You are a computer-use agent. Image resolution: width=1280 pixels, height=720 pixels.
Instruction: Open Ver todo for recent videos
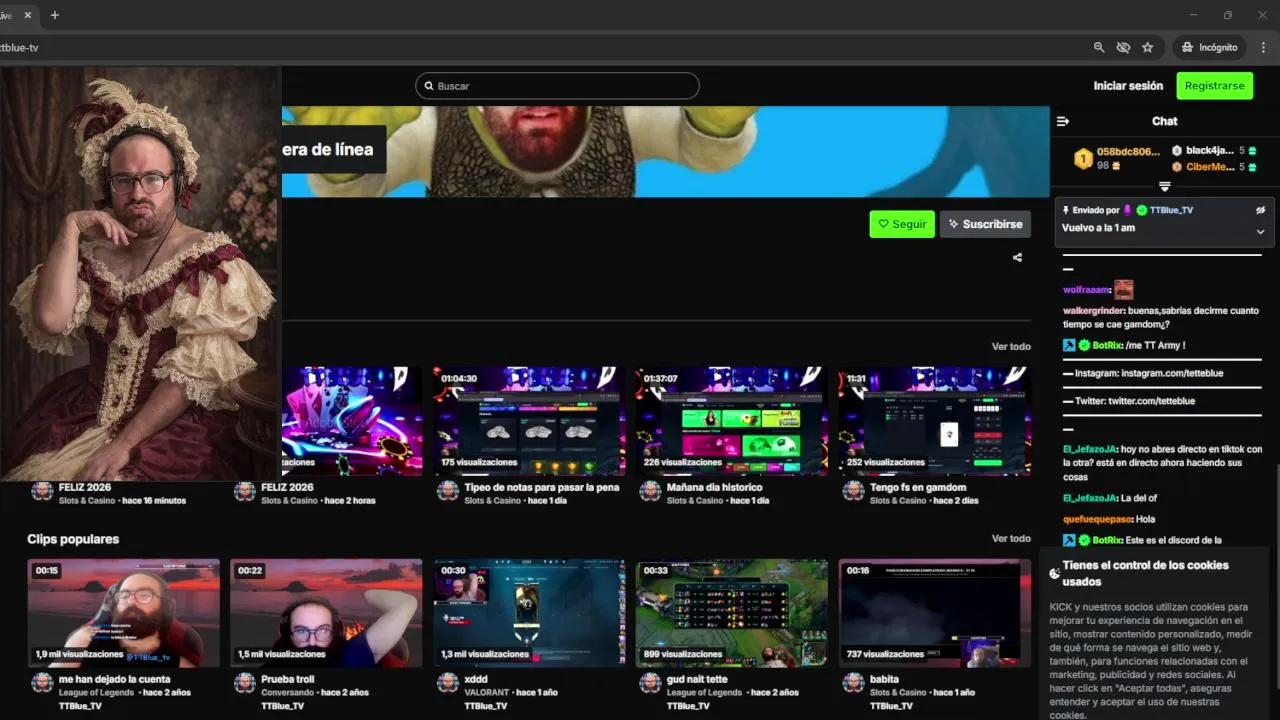[1011, 347]
